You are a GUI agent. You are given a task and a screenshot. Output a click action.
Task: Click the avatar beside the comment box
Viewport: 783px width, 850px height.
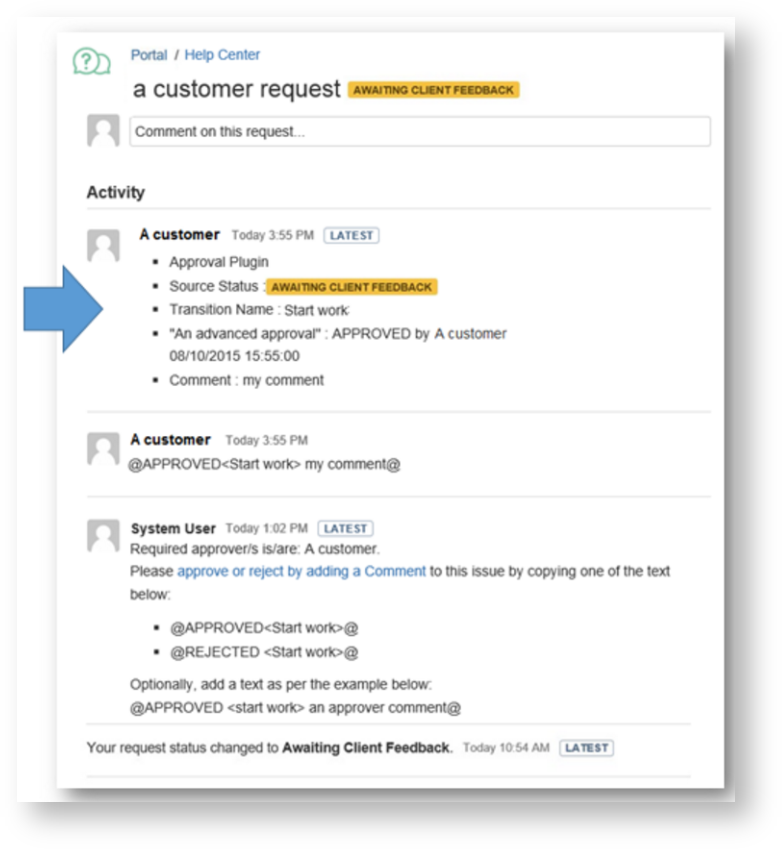(x=103, y=131)
